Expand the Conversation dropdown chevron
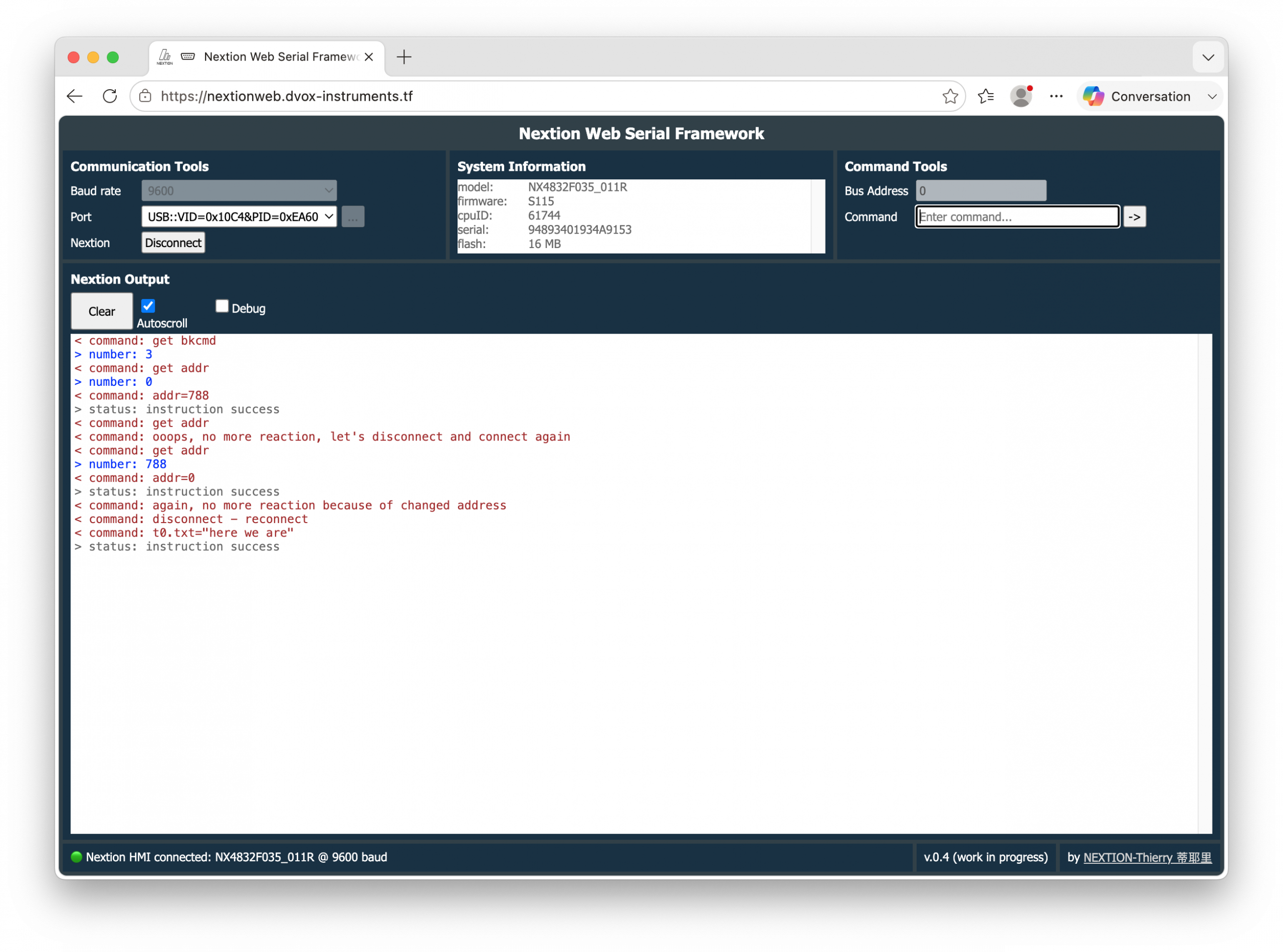1283x952 pixels. coord(1211,96)
